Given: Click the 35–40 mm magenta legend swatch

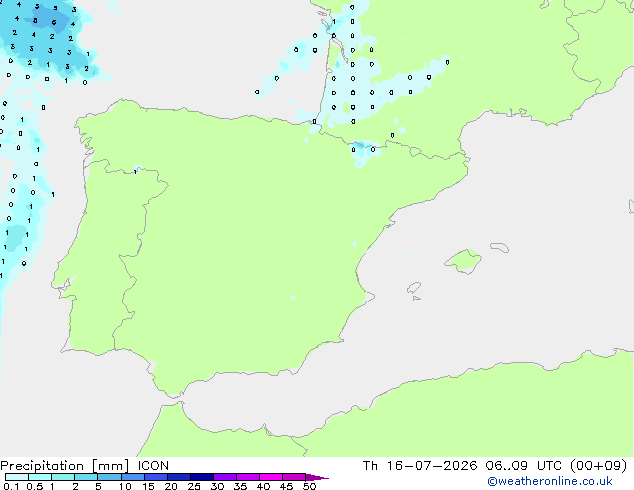Looking at the screenshot, I should pyautogui.click(x=247, y=477).
